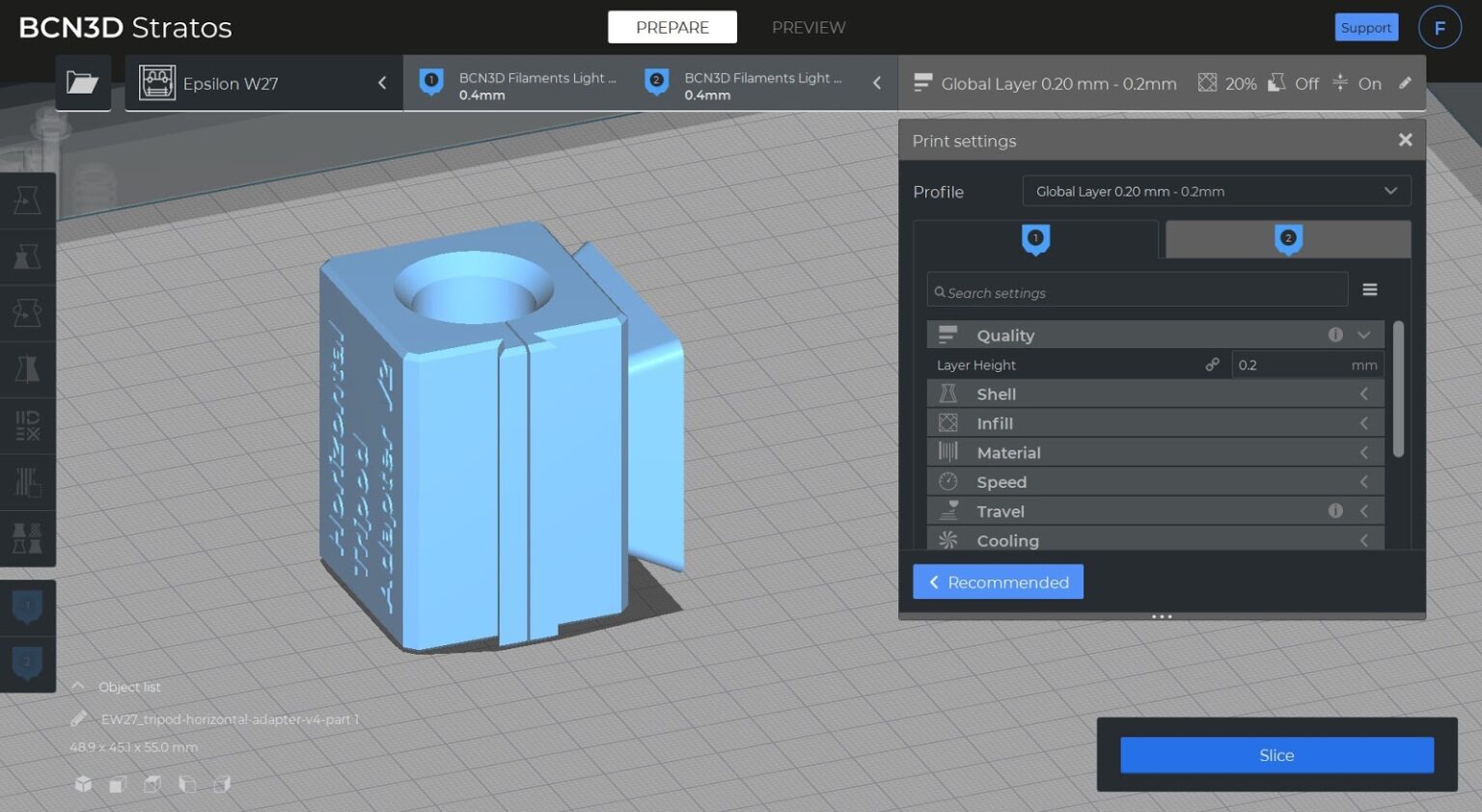Screen dimensions: 1482x812
Task: Open the Per Model Settings tool
Action: tap(28, 425)
